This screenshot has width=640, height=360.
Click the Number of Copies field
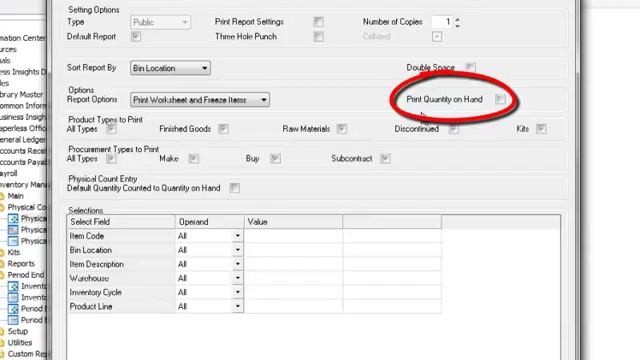pyautogui.click(x=442, y=22)
